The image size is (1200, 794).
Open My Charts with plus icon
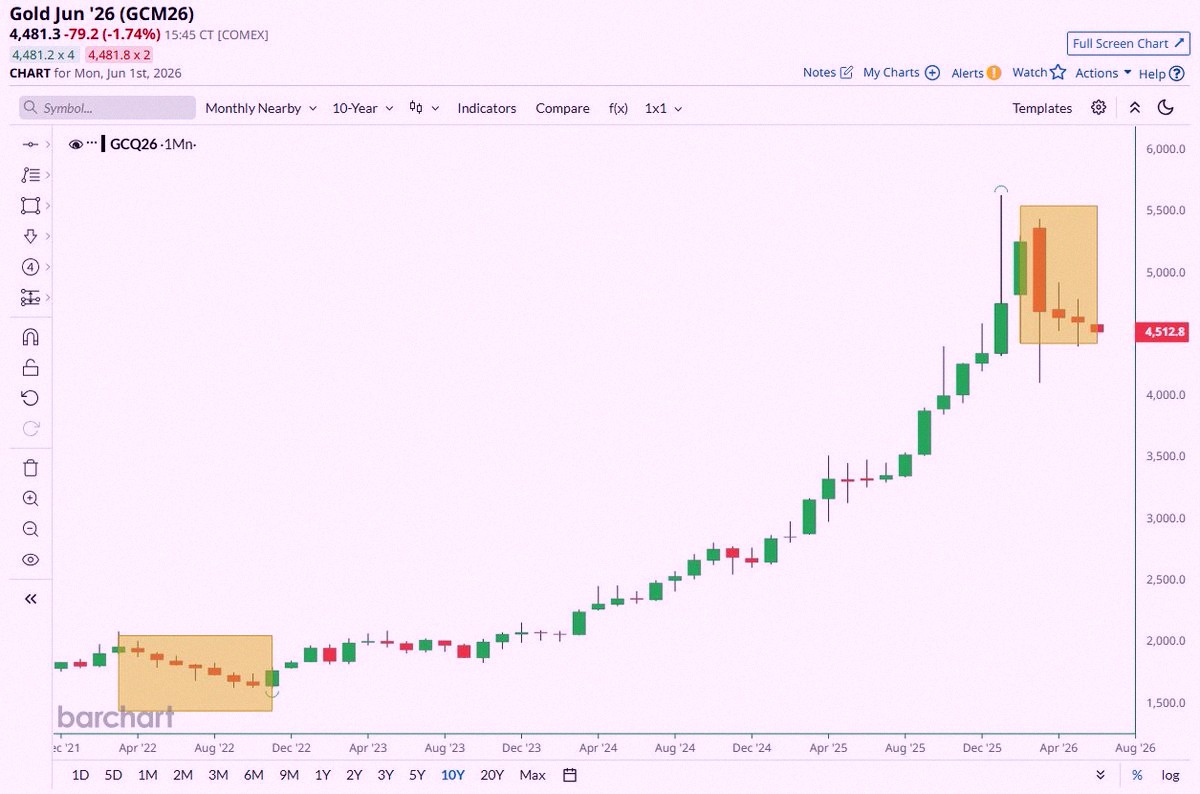click(901, 72)
